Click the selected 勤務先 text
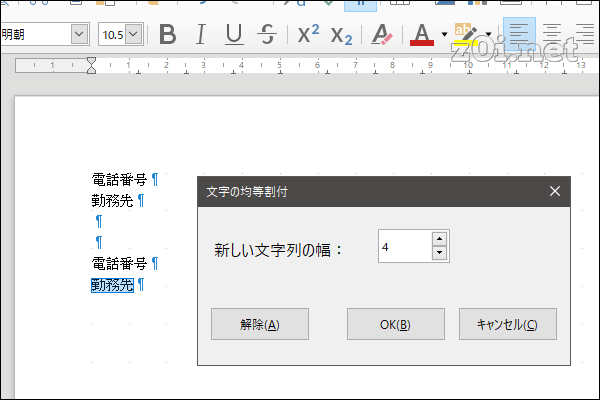Image resolution: width=600 pixels, height=400 pixels. pyautogui.click(x=112, y=285)
